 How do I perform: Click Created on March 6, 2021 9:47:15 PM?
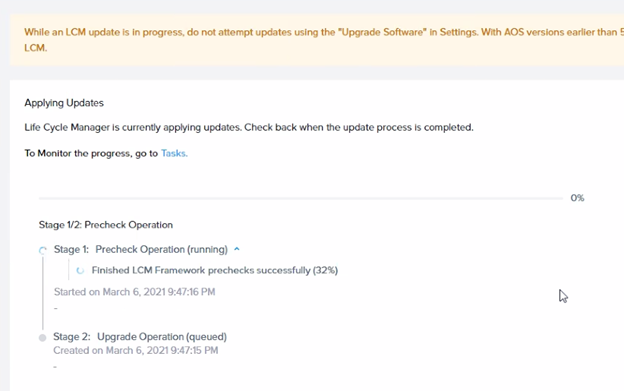click(x=136, y=350)
